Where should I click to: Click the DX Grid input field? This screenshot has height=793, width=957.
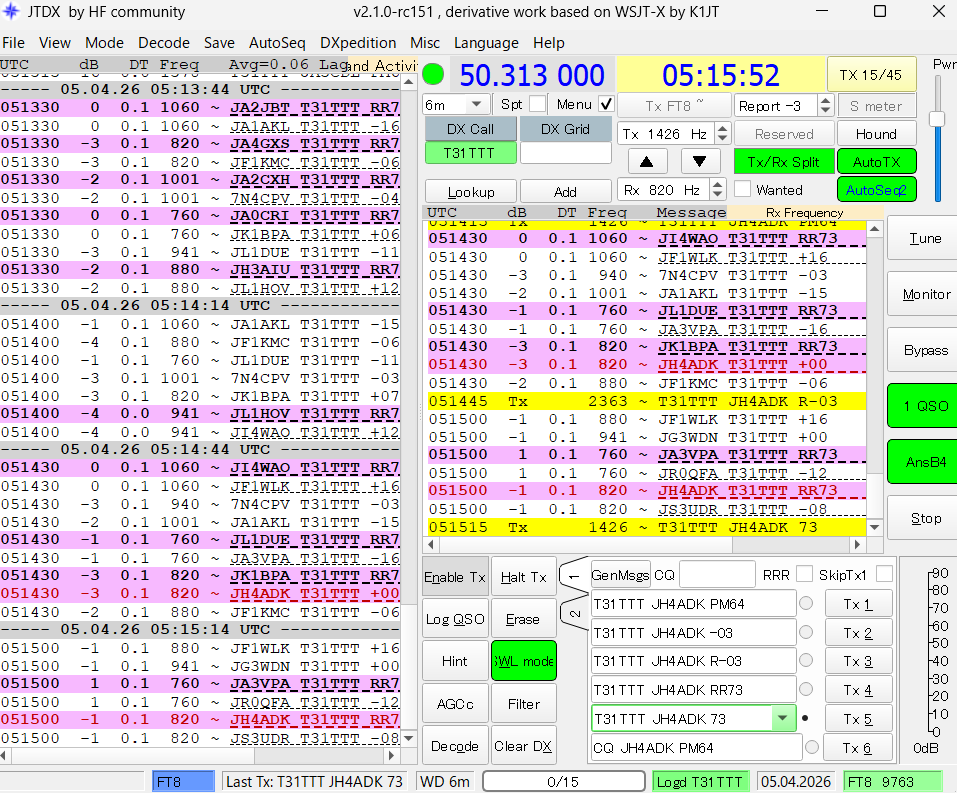(x=565, y=153)
